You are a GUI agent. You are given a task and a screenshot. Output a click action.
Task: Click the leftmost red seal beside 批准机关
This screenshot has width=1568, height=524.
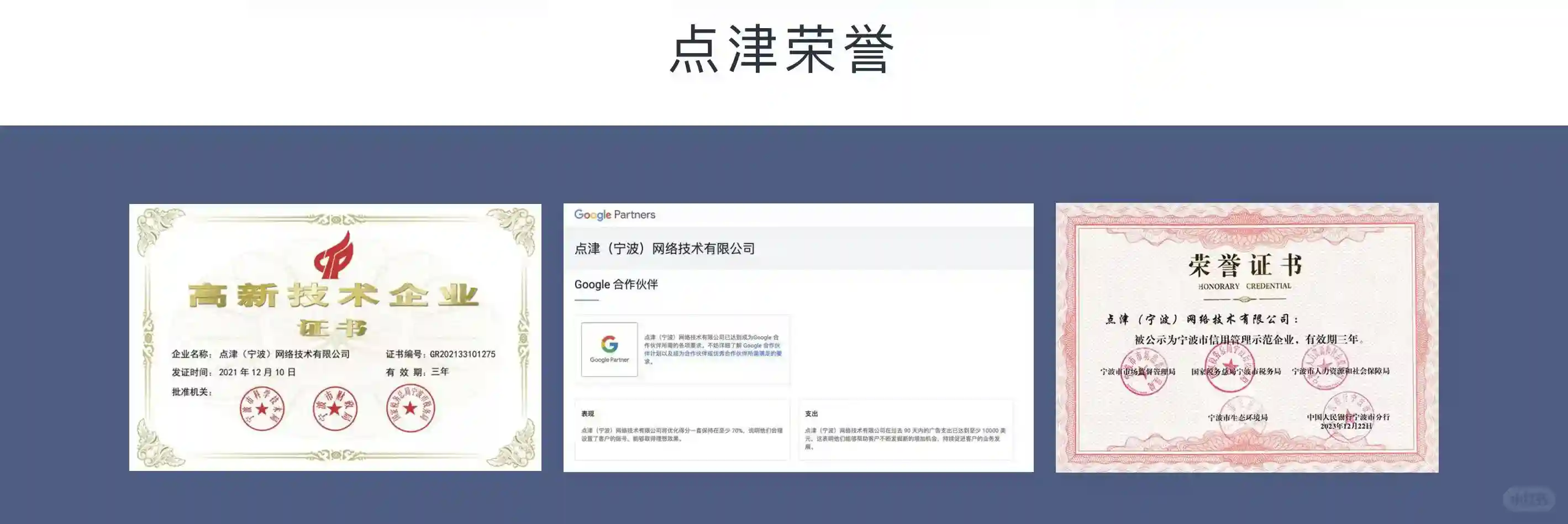(262, 408)
